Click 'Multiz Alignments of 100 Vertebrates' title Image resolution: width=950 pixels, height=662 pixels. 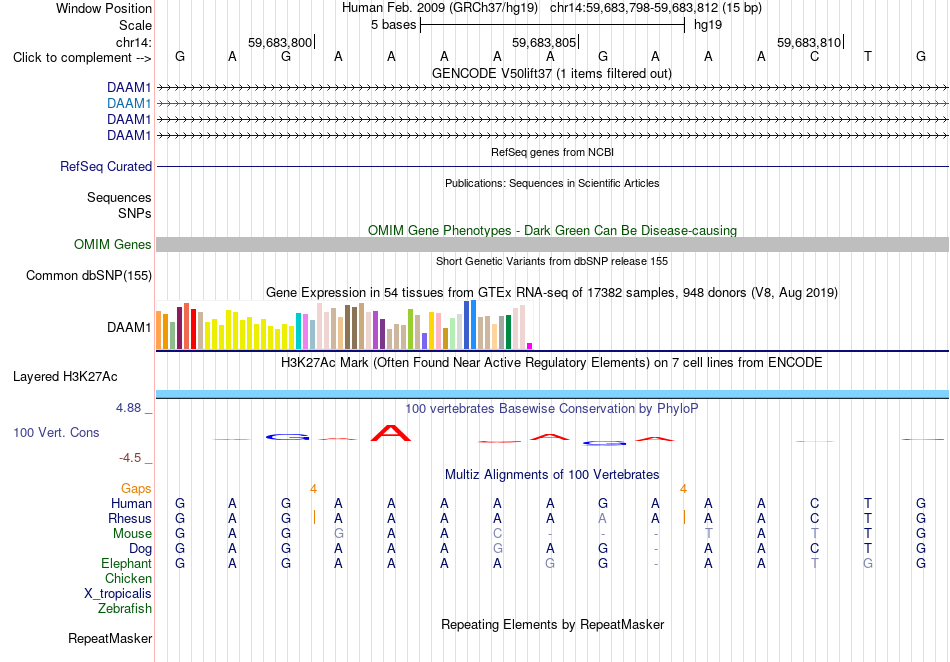(552, 475)
